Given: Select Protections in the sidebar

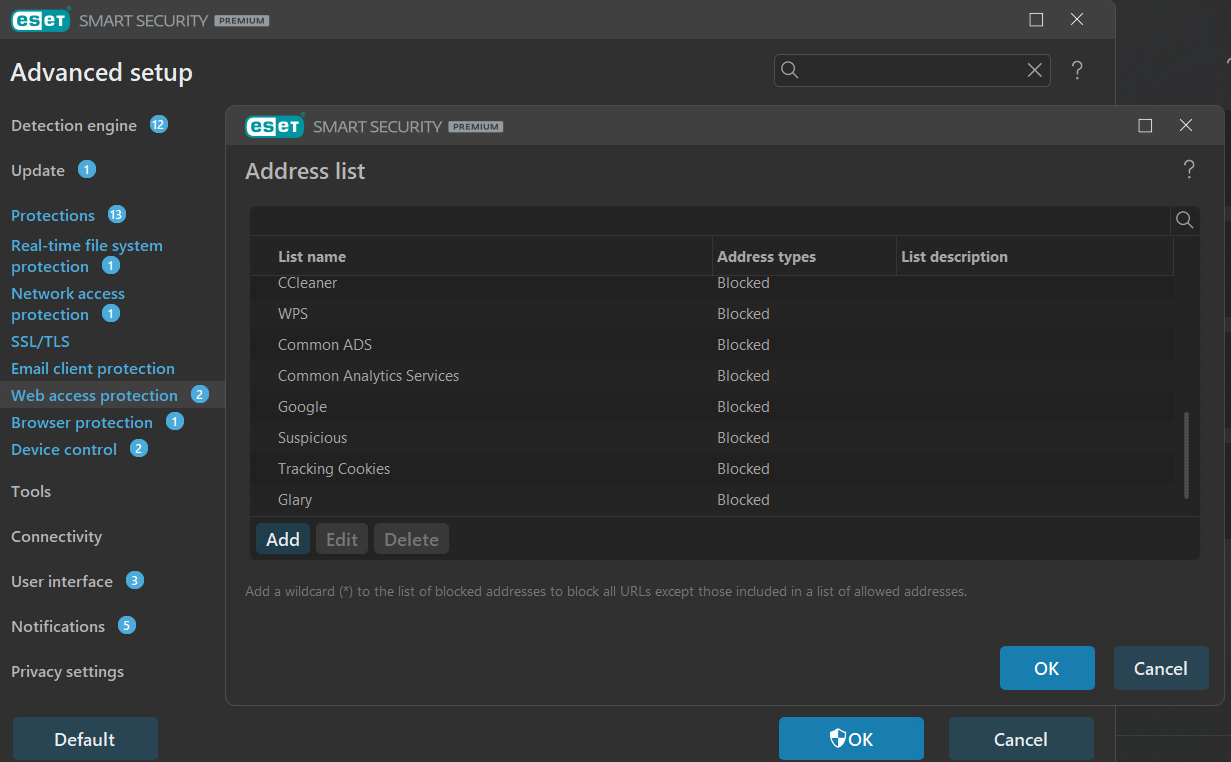Looking at the screenshot, I should [53, 216].
